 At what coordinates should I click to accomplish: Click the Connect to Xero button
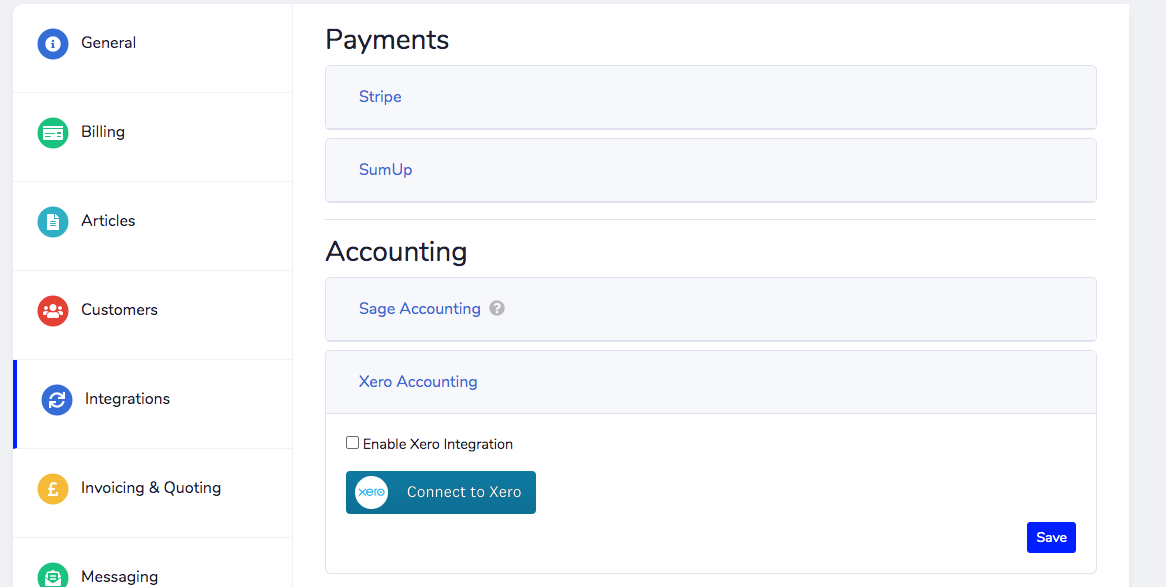coord(441,493)
